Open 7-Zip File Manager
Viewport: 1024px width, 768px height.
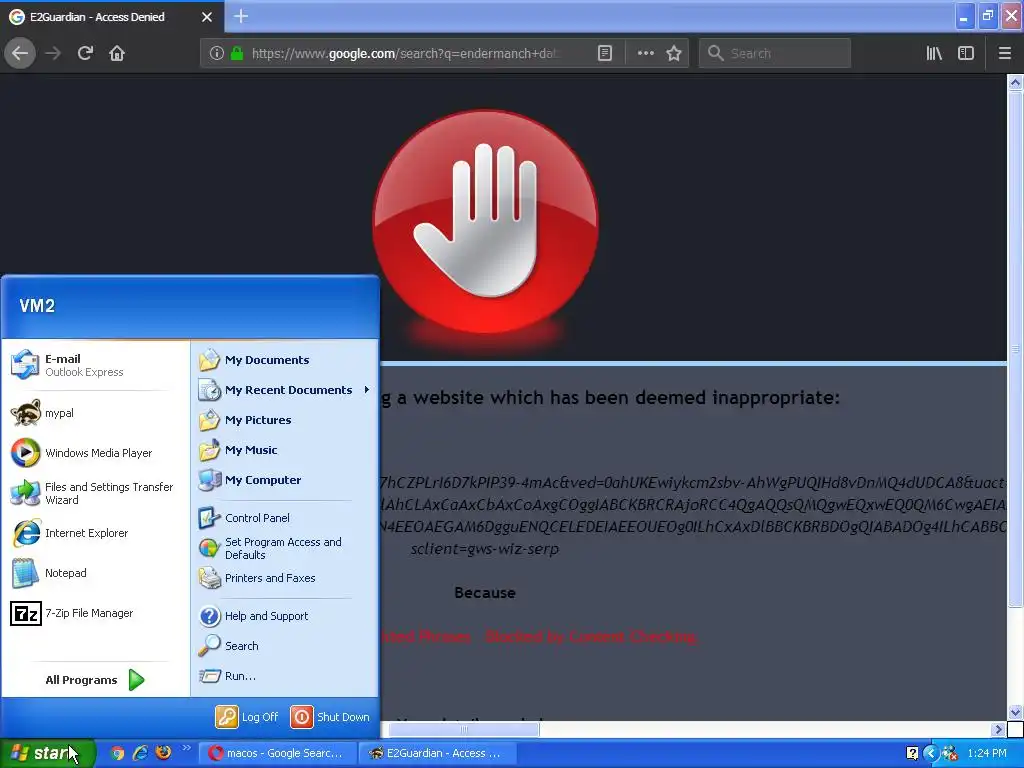95,613
